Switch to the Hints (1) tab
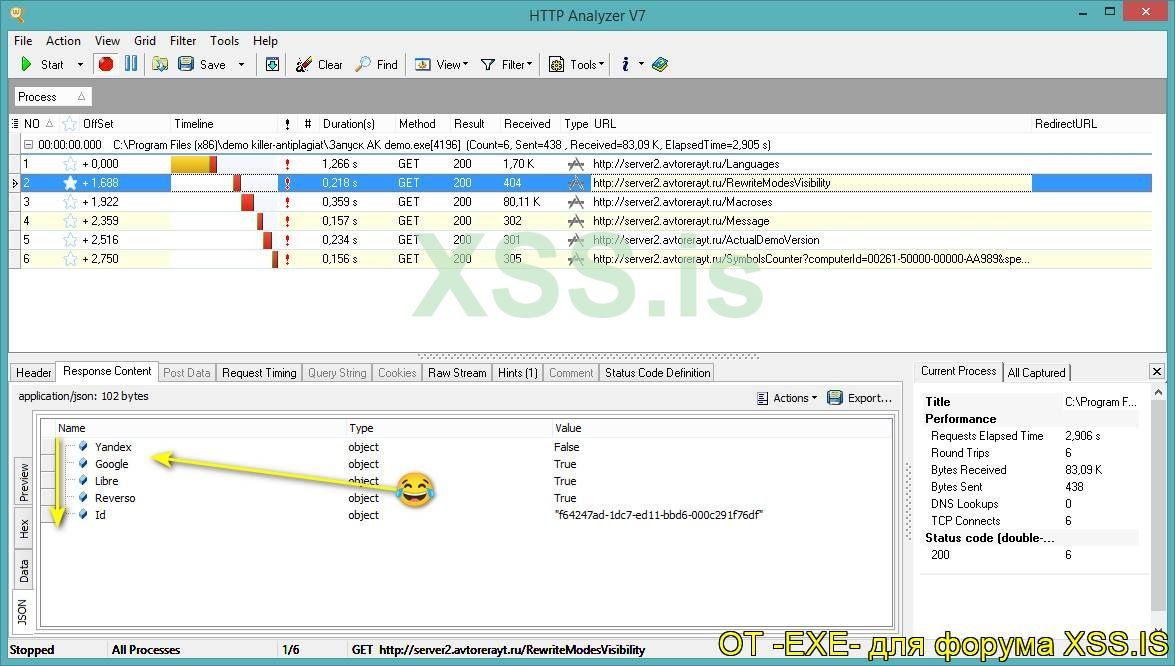1175x666 pixels. 518,372
